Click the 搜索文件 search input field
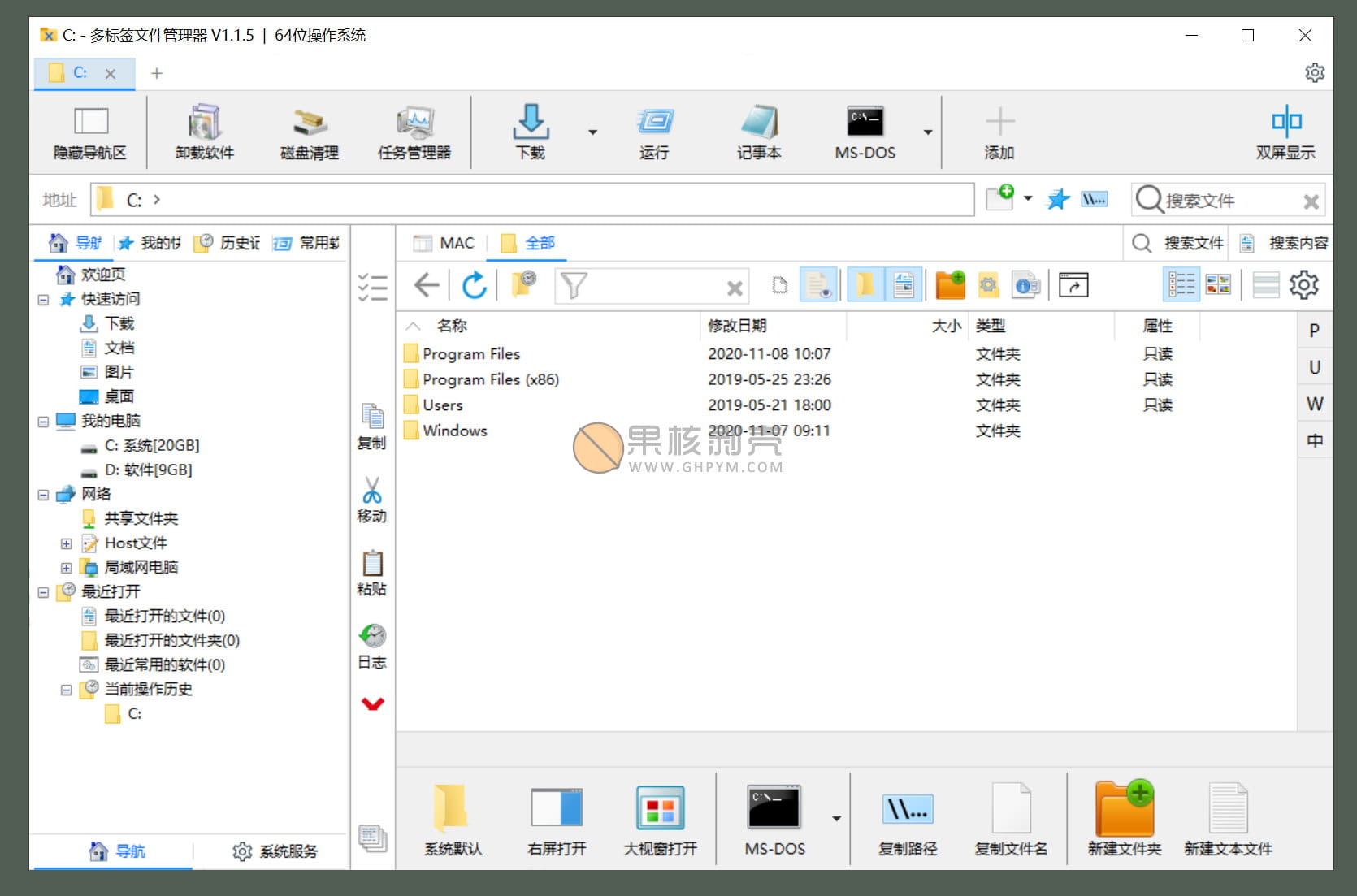Viewport: 1357px width, 896px height. pos(1227,200)
